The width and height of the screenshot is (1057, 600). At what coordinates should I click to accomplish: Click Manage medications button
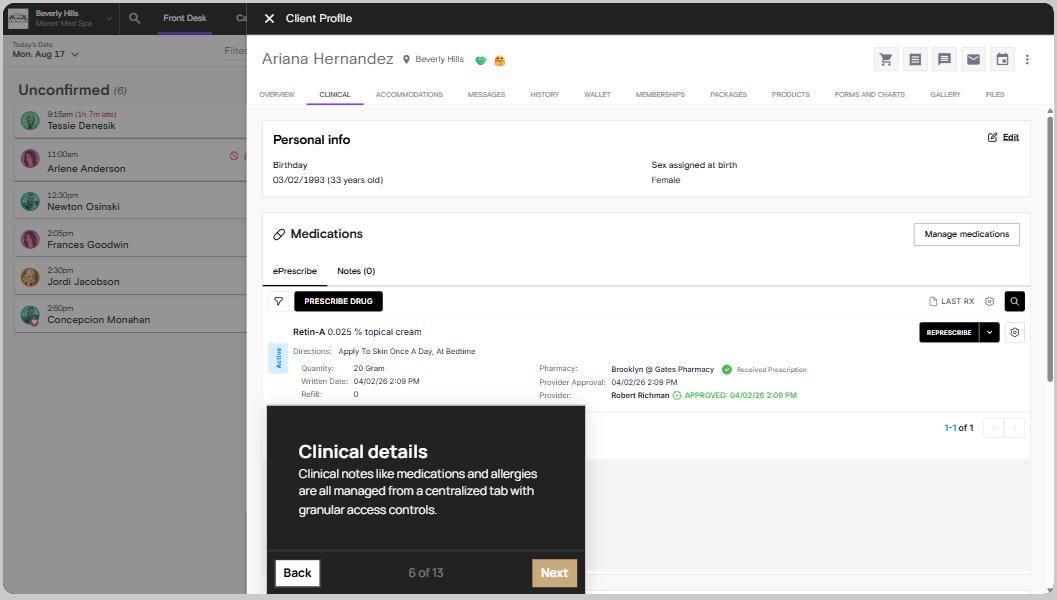pos(967,235)
